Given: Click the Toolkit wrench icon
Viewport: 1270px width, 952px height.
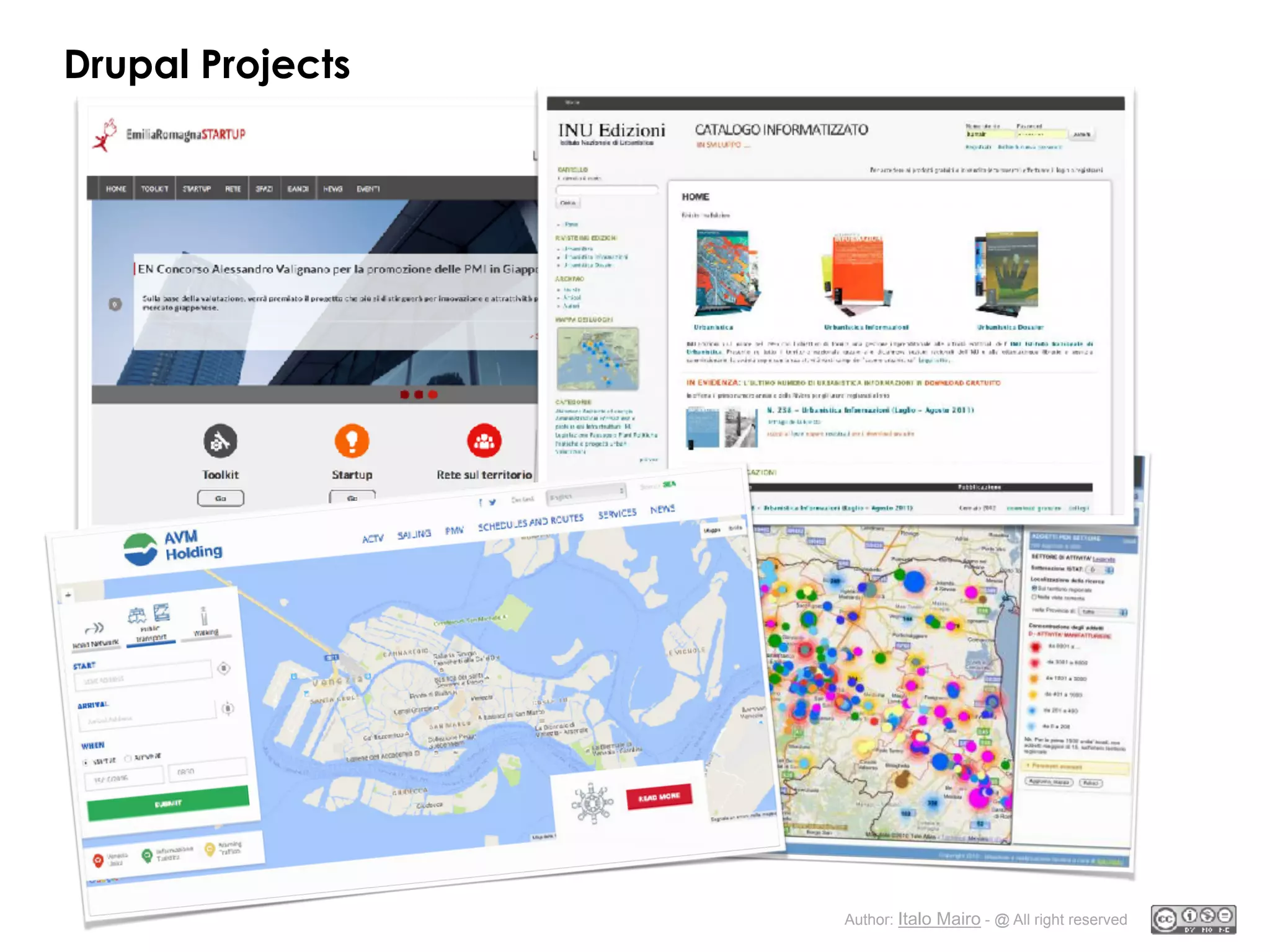Looking at the screenshot, I should click(220, 441).
